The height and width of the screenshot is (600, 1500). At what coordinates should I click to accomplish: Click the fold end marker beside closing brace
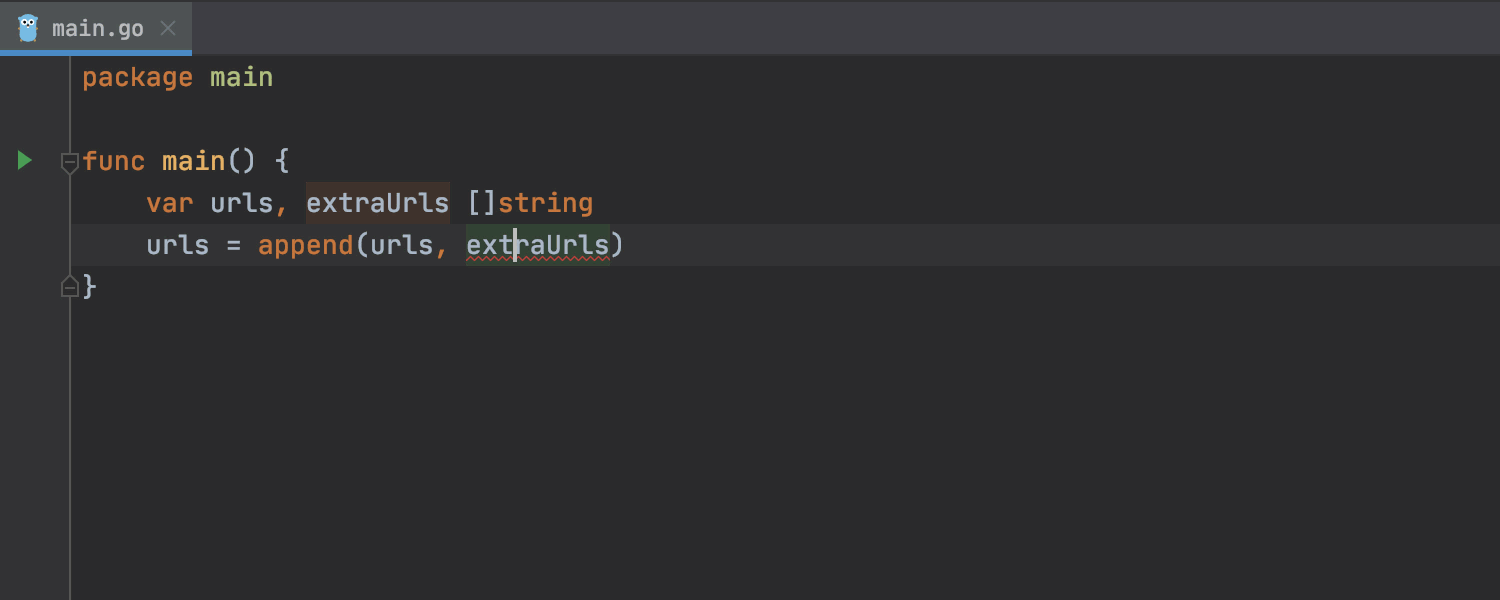tap(69, 287)
